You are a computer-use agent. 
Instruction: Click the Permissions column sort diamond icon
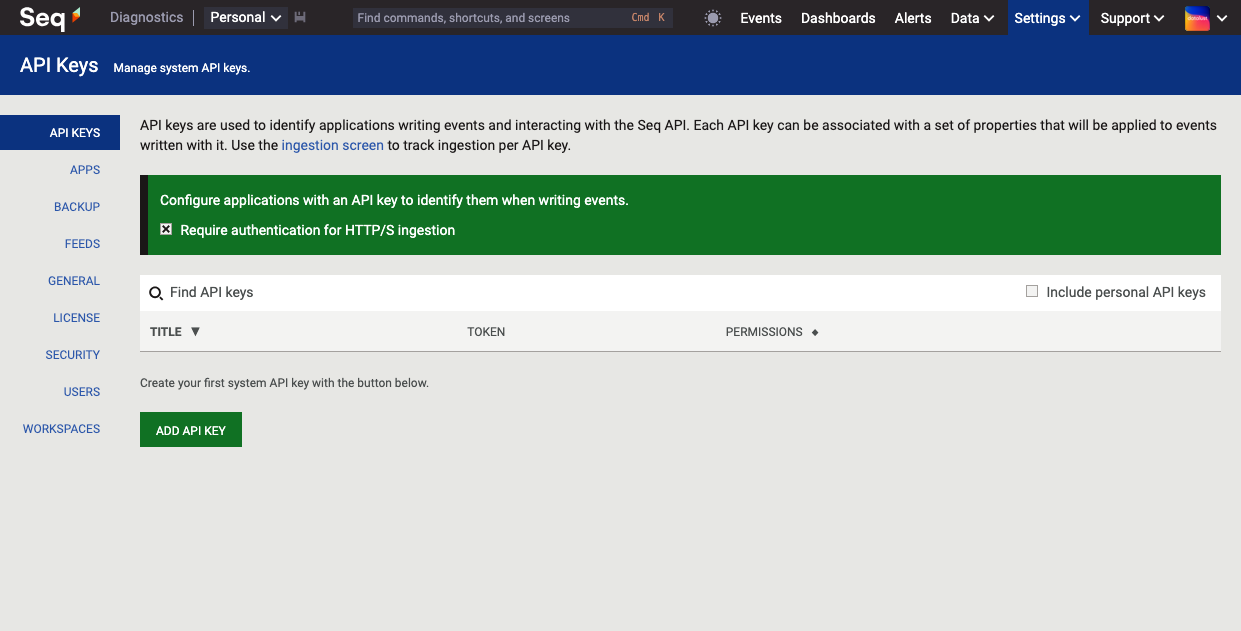(815, 332)
